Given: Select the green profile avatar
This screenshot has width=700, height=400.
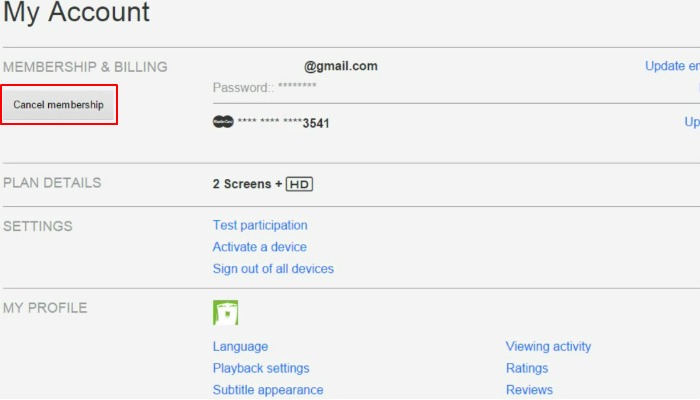Looking at the screenshot, I should click(x=225, y=312).
